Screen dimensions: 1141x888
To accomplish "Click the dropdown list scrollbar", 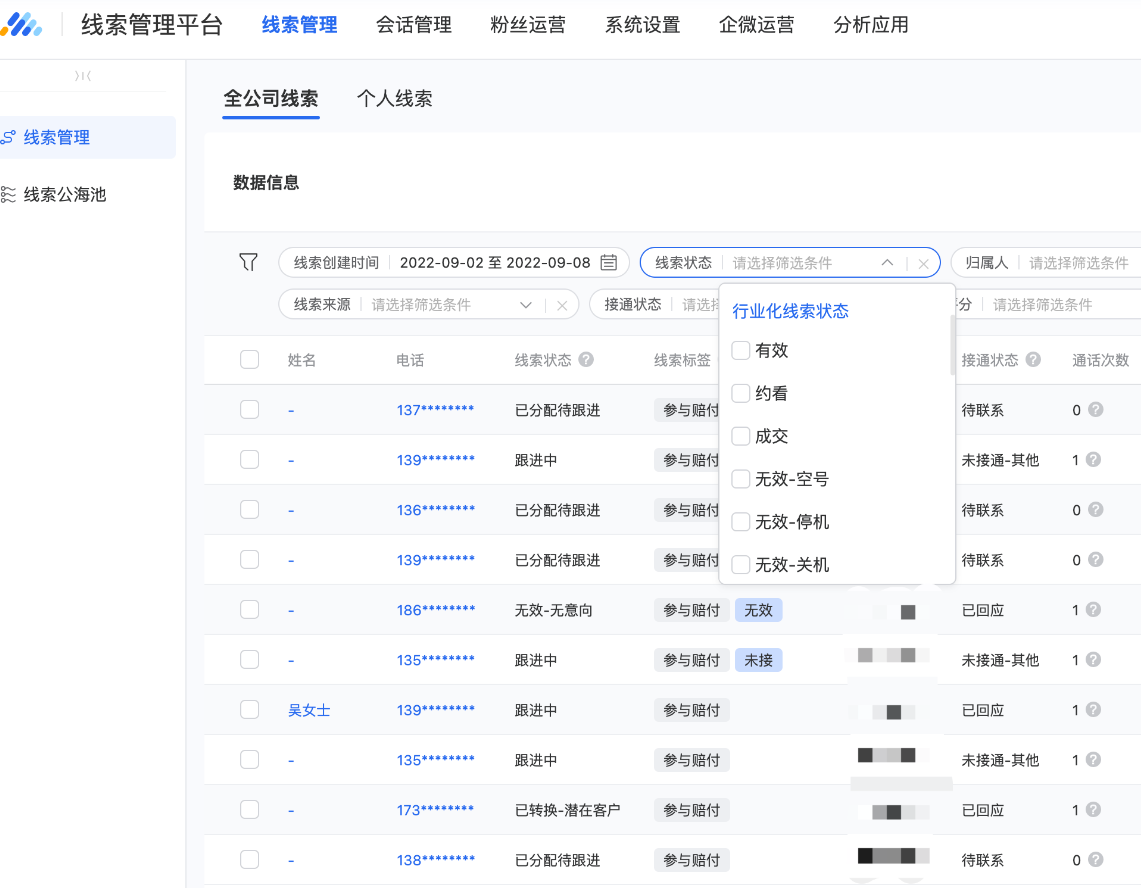I will coord(952,345).
